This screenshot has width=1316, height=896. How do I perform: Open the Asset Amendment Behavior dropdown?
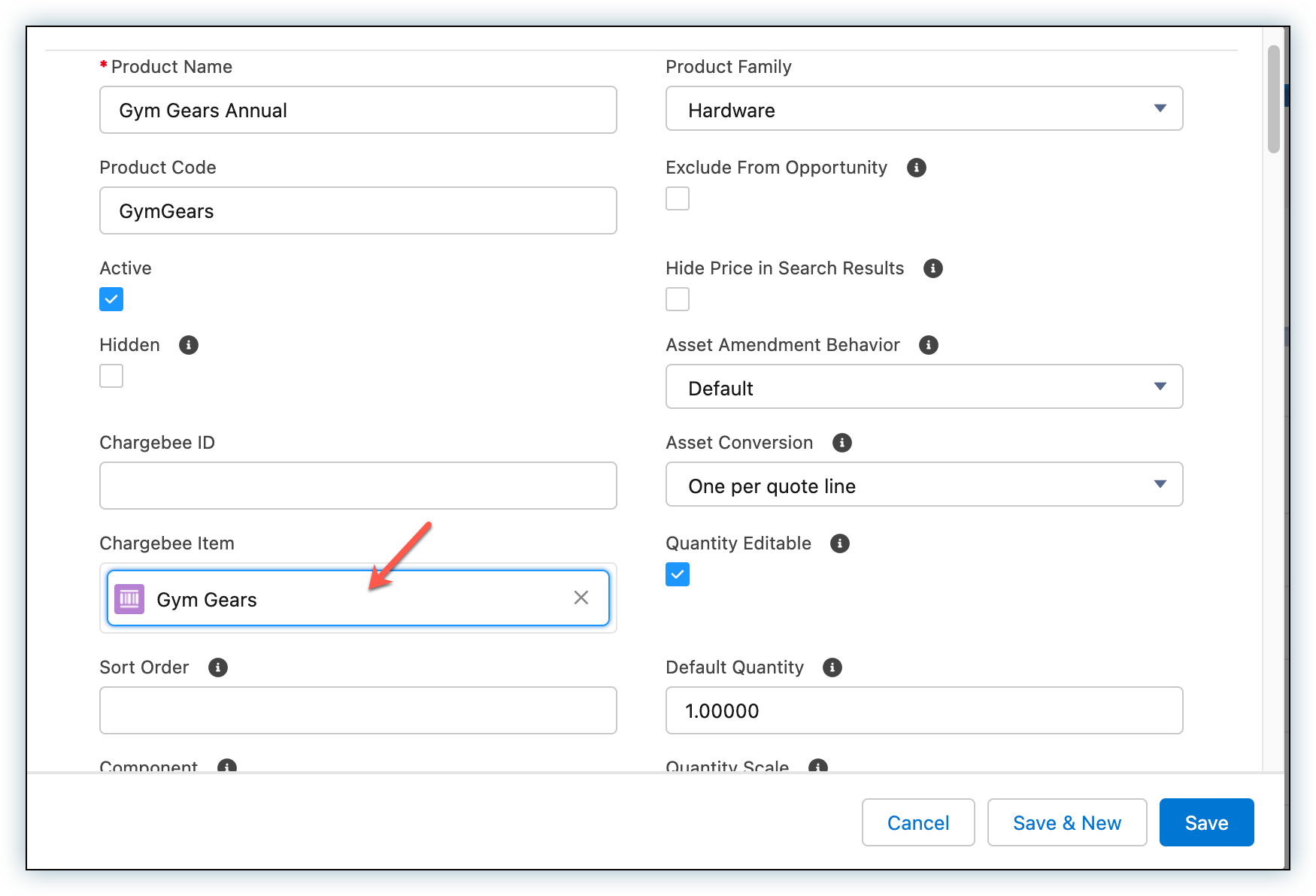click(x=924, y=387)
